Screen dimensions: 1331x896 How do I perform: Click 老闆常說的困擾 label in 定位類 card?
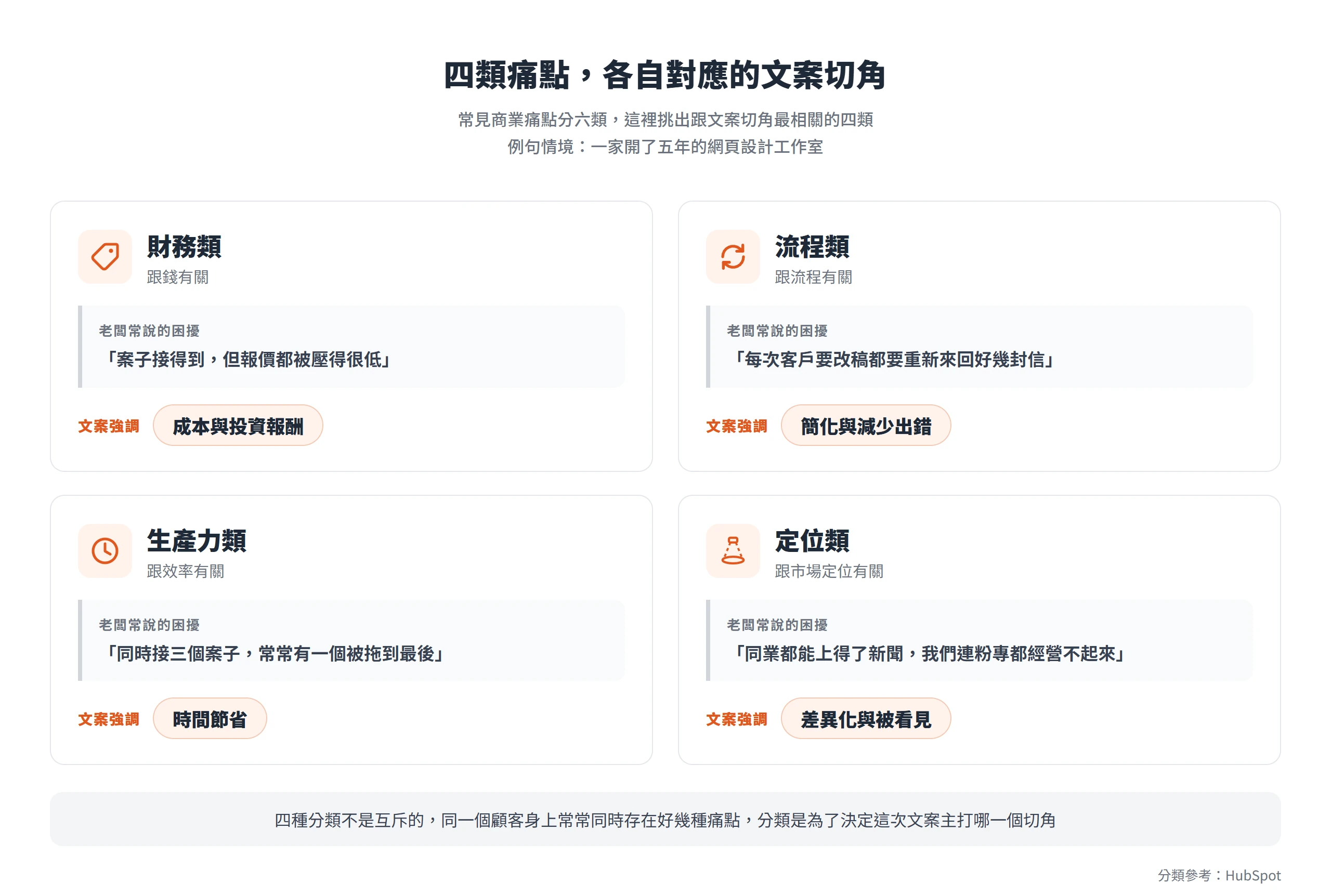tap(777, 625)
